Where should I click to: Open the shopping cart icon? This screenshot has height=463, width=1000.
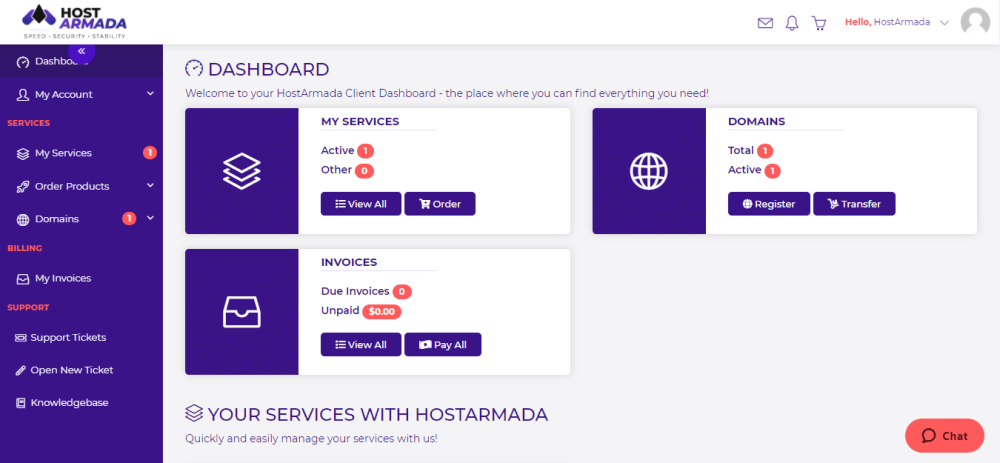coord(819,23)
